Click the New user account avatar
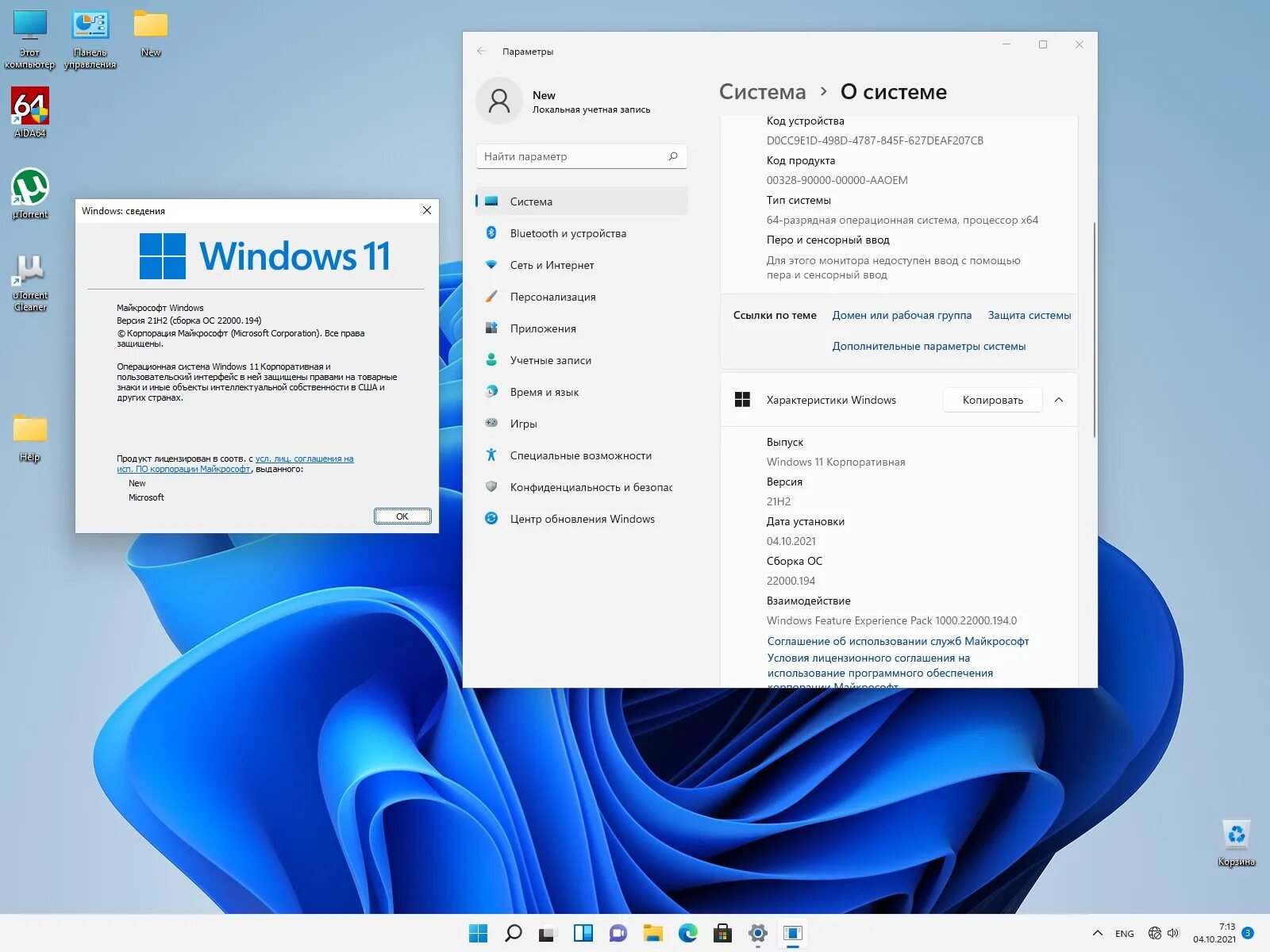This screenshot has width=1270, height=952. (x=499, y=101)
